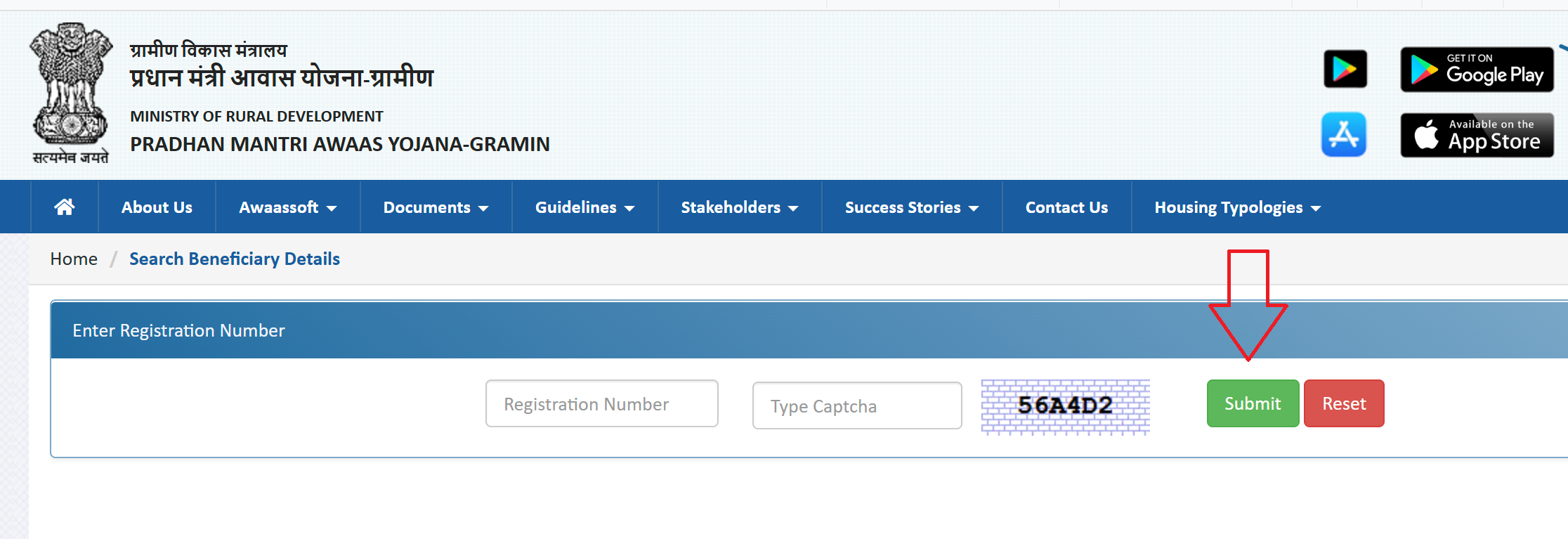Click the Home breadcrumb link
The height and width of the screenshot is (539, 1568).
(73, 259)
